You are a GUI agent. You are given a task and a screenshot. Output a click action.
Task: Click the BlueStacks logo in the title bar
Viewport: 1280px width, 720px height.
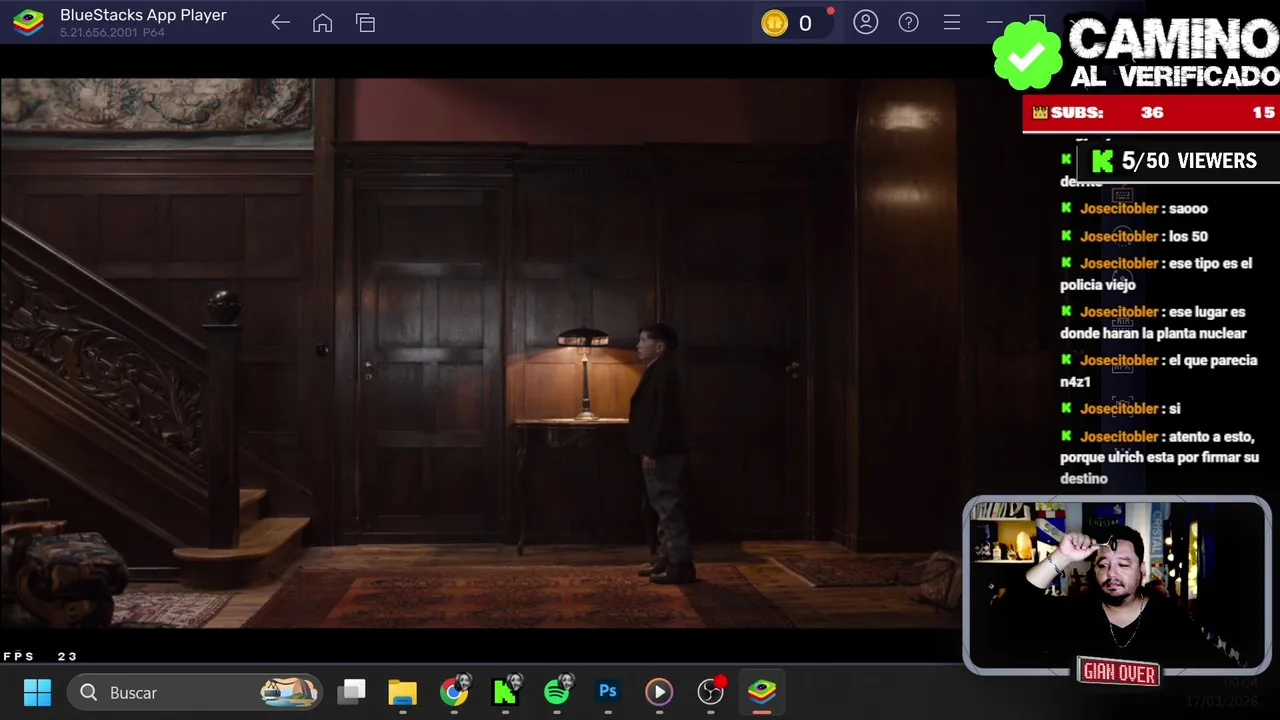(28, 23)
